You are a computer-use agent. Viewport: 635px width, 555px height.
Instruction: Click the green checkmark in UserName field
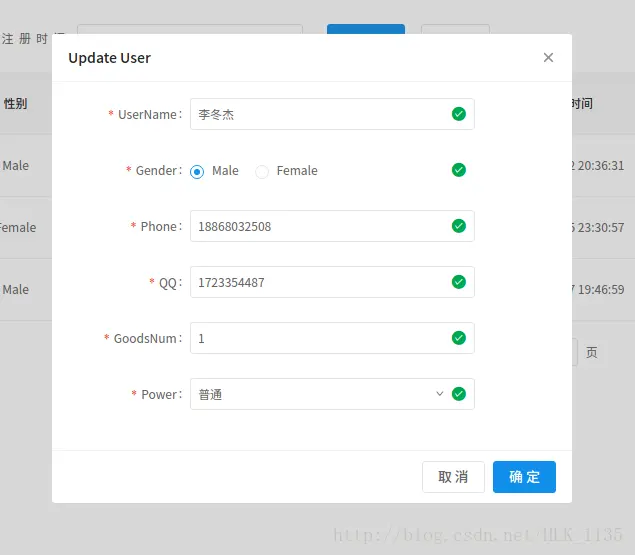click(459, 114)
